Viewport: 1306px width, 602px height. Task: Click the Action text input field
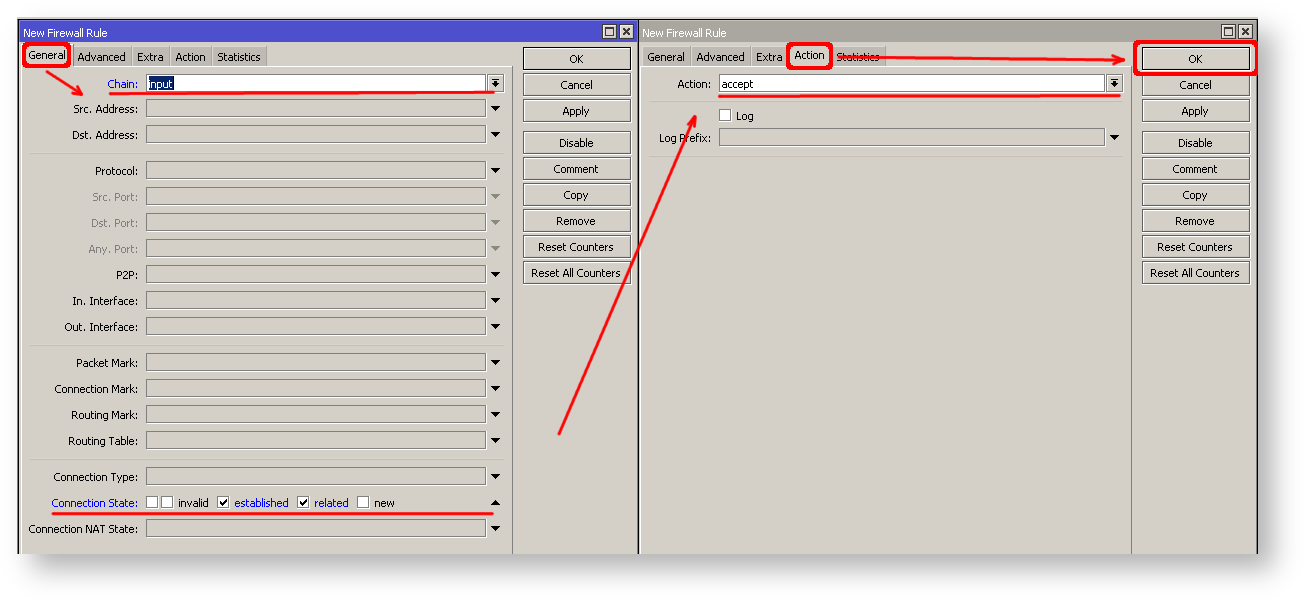pyautogui.click(x=910, y=84)
